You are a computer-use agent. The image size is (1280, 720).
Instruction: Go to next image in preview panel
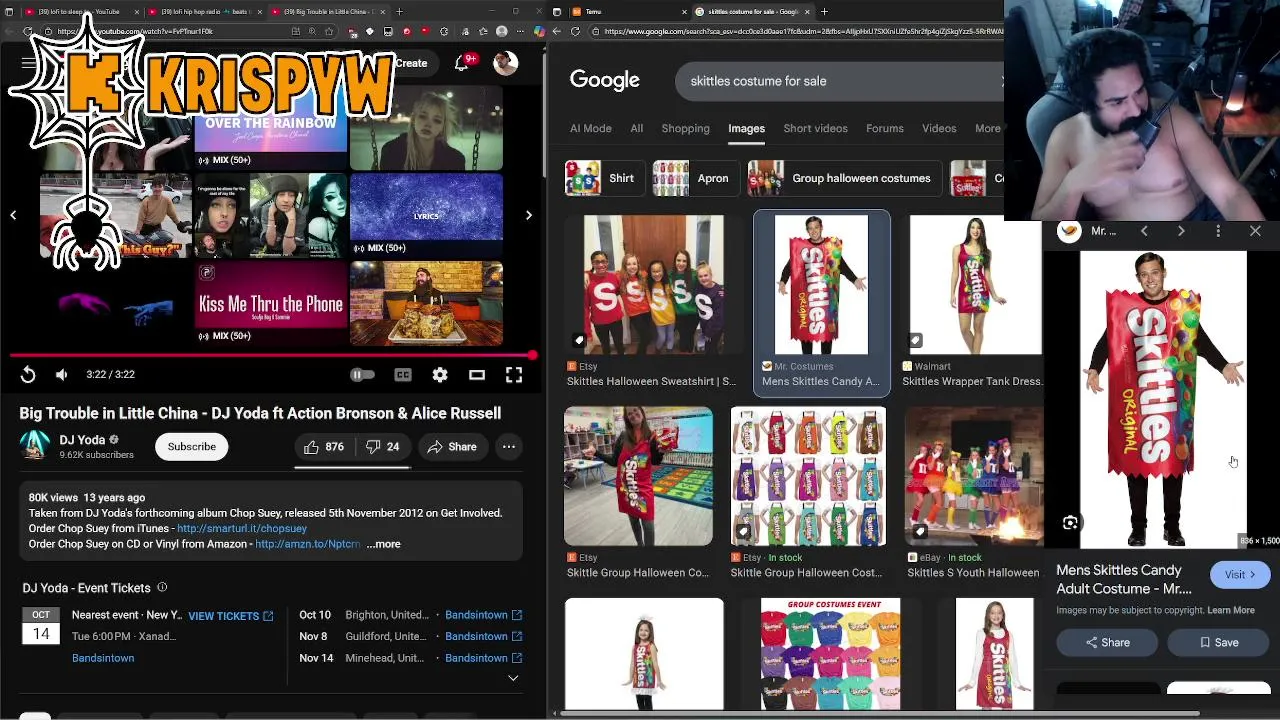pyautogui.click(x=1181, y=231)
